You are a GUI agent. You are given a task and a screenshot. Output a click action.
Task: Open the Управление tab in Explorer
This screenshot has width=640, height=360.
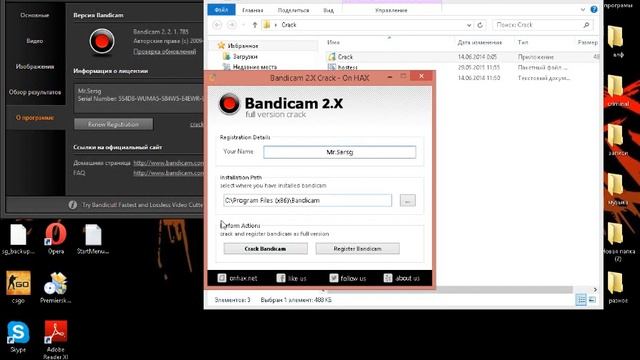pyautogui.click(x=391, y=10)
